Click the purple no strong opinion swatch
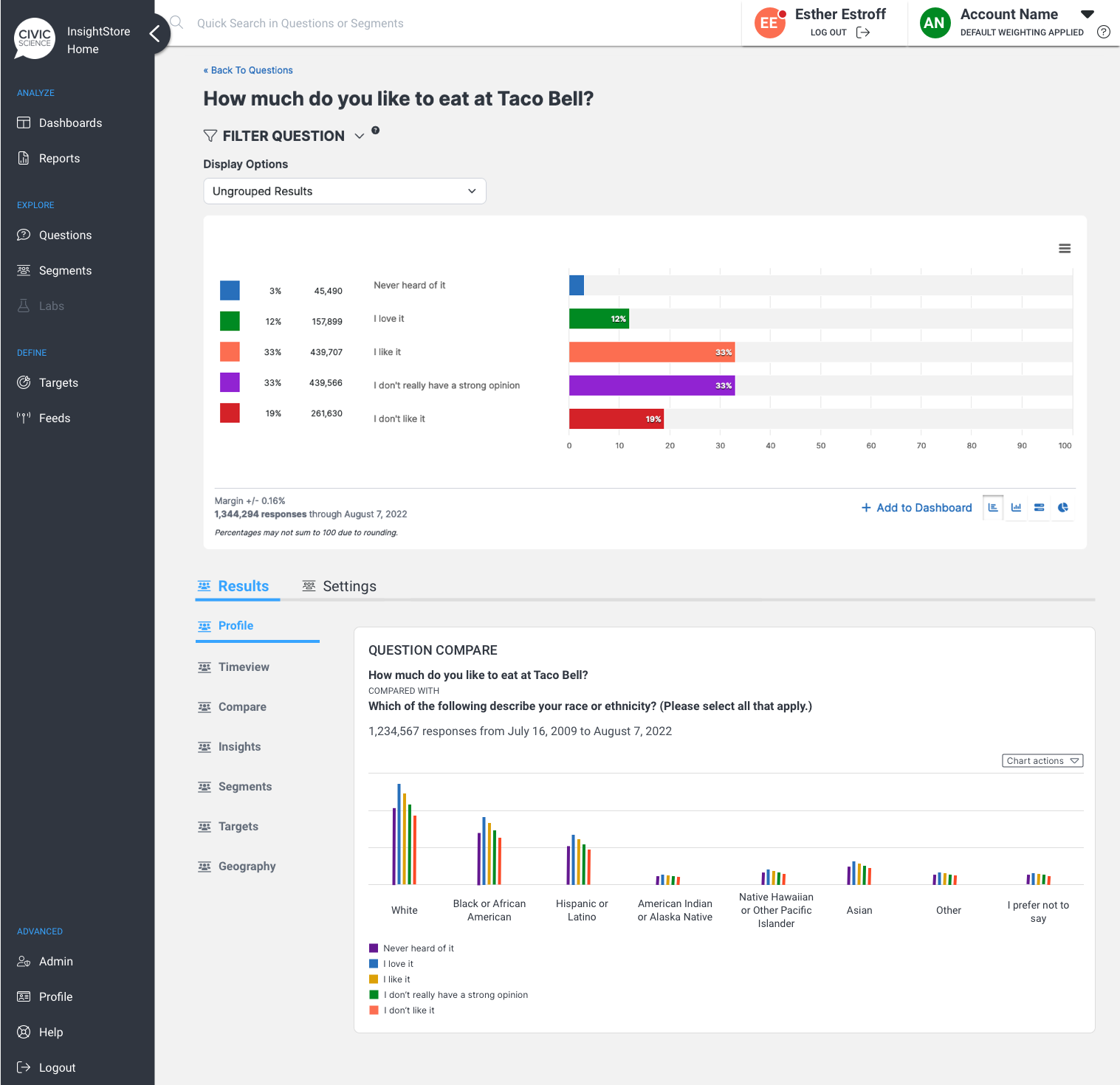The width and height of the screenshot is (1120, 1085). pos(230,382)
